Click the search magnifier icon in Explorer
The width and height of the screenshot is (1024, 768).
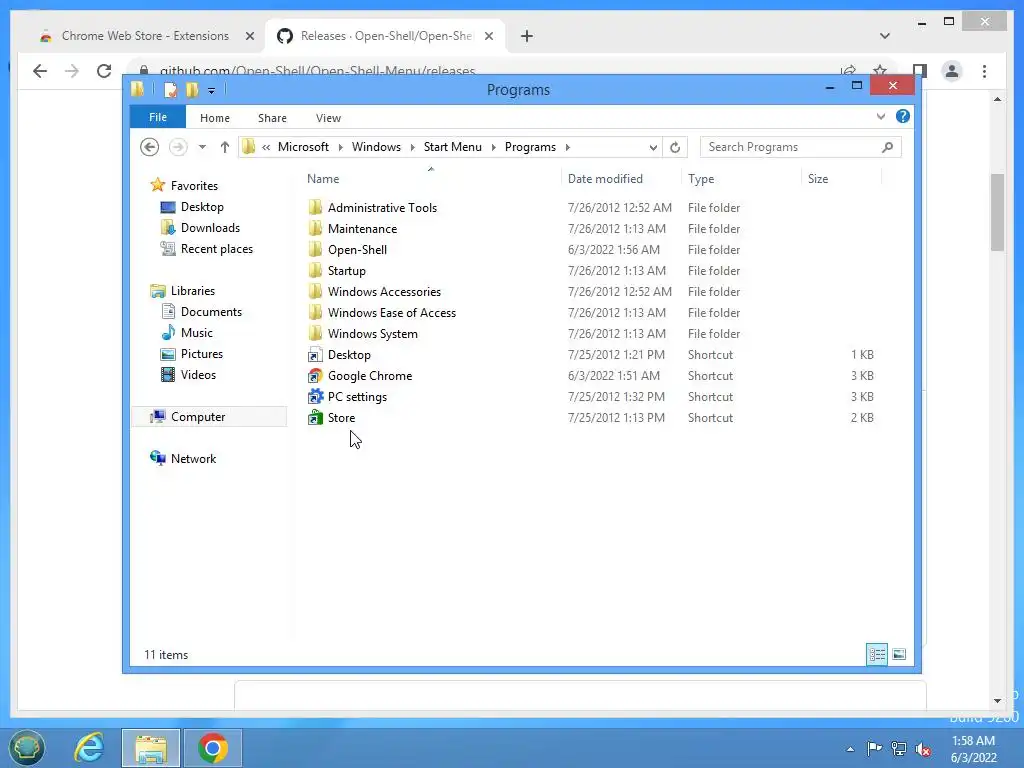click(887, 147)
